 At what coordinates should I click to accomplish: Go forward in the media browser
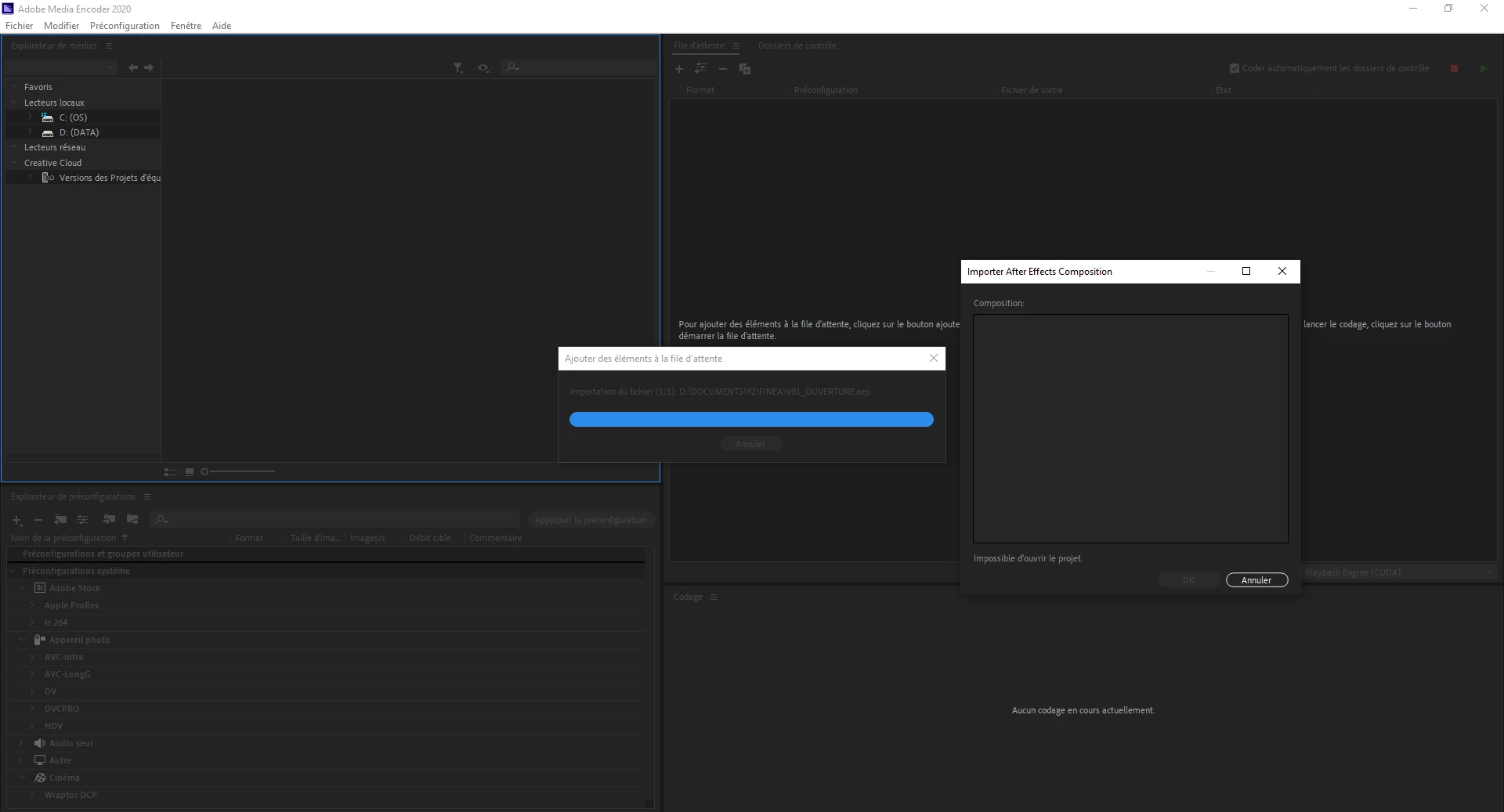click(x=149, y=68)
